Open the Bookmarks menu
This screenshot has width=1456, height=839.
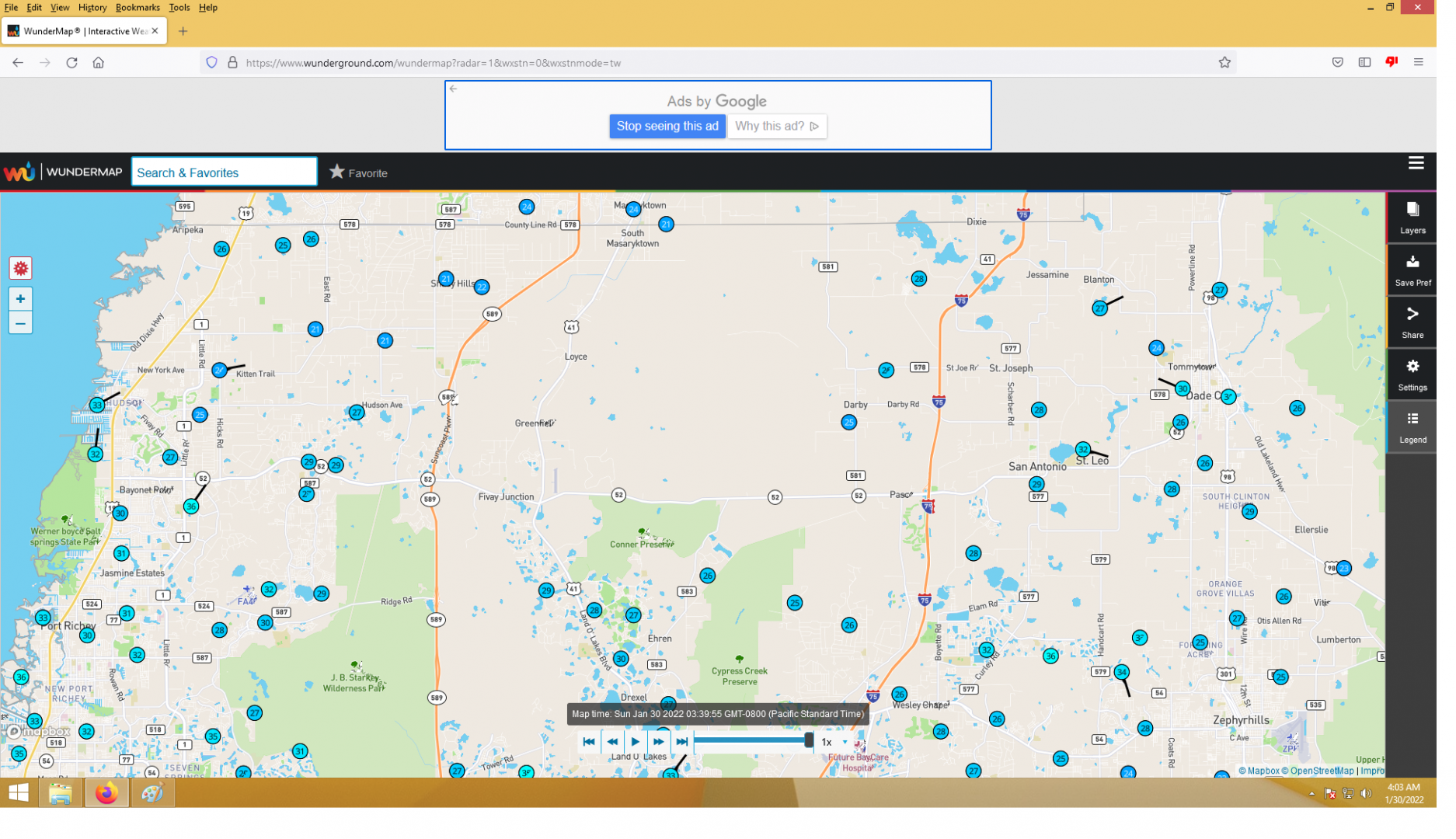(139, 8)
